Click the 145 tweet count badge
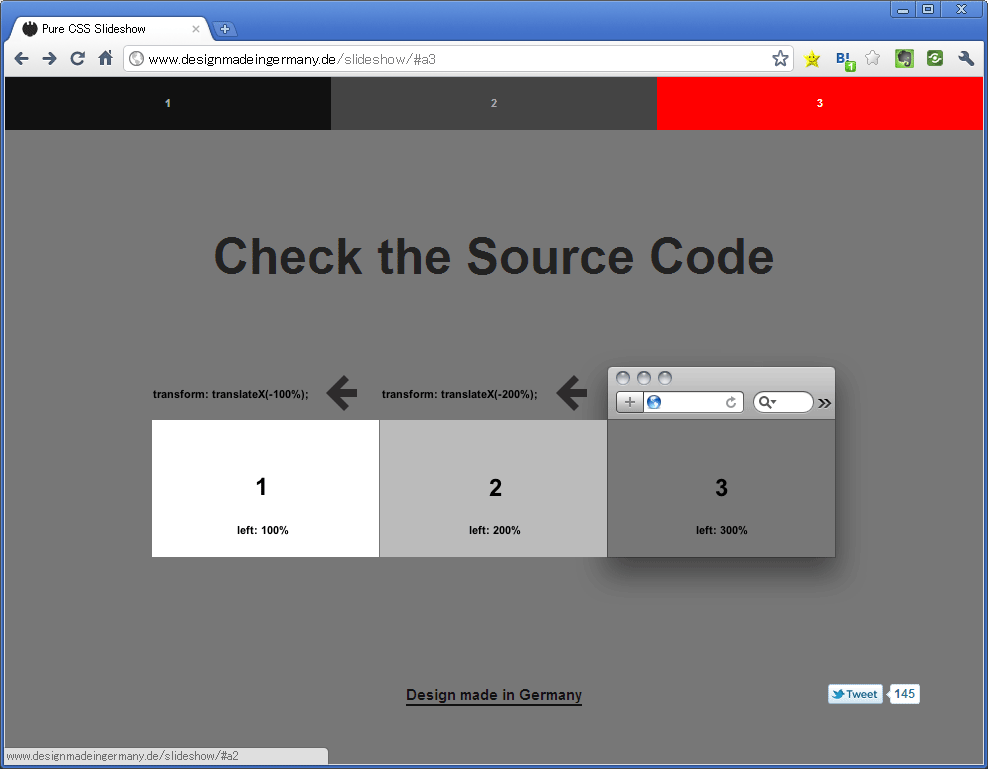Viewport: 988px width, 769px height. click(x=903, y=693)
